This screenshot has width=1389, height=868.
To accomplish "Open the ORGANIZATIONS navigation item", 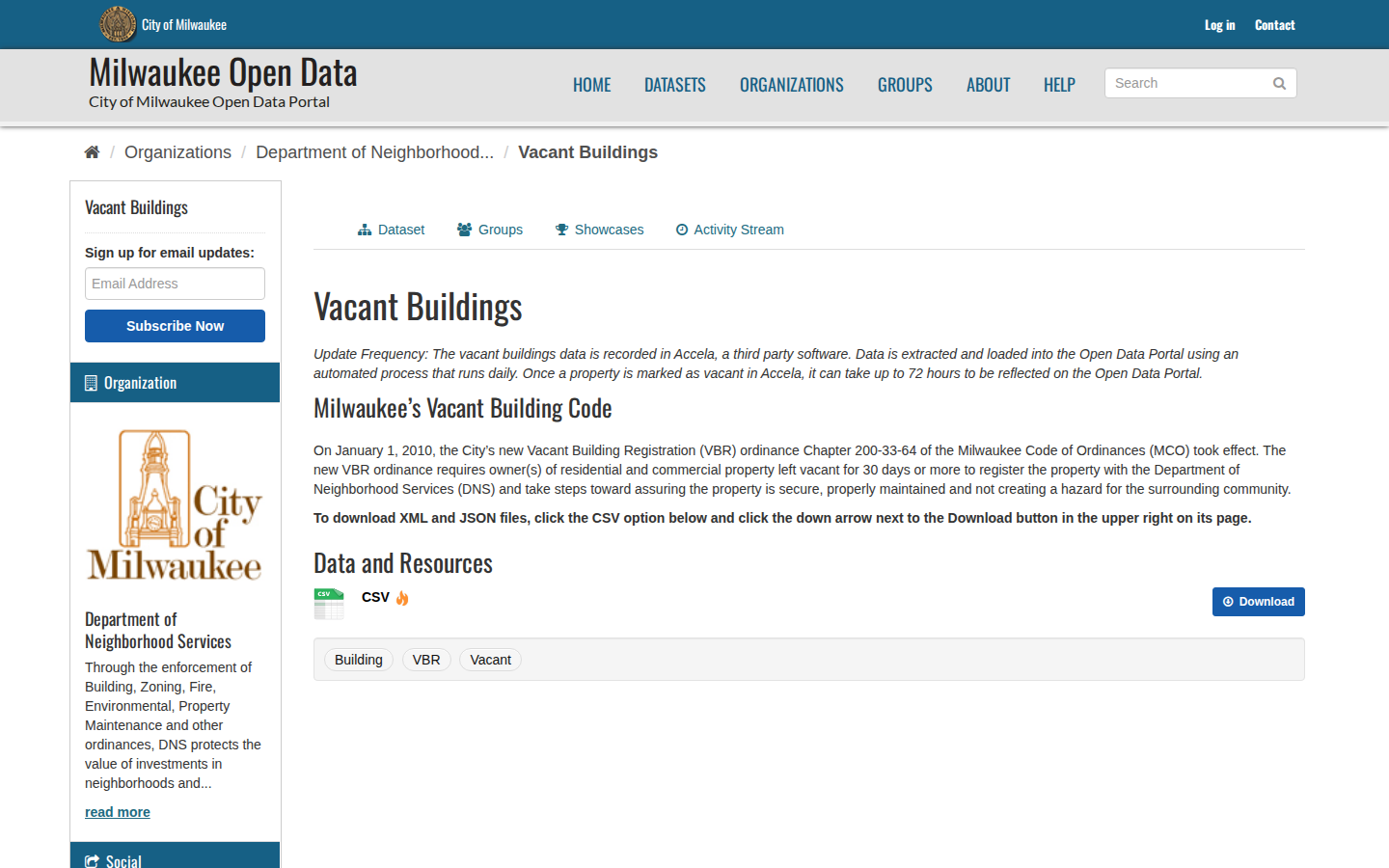I will pyautogui.click(x=792, y=85).
